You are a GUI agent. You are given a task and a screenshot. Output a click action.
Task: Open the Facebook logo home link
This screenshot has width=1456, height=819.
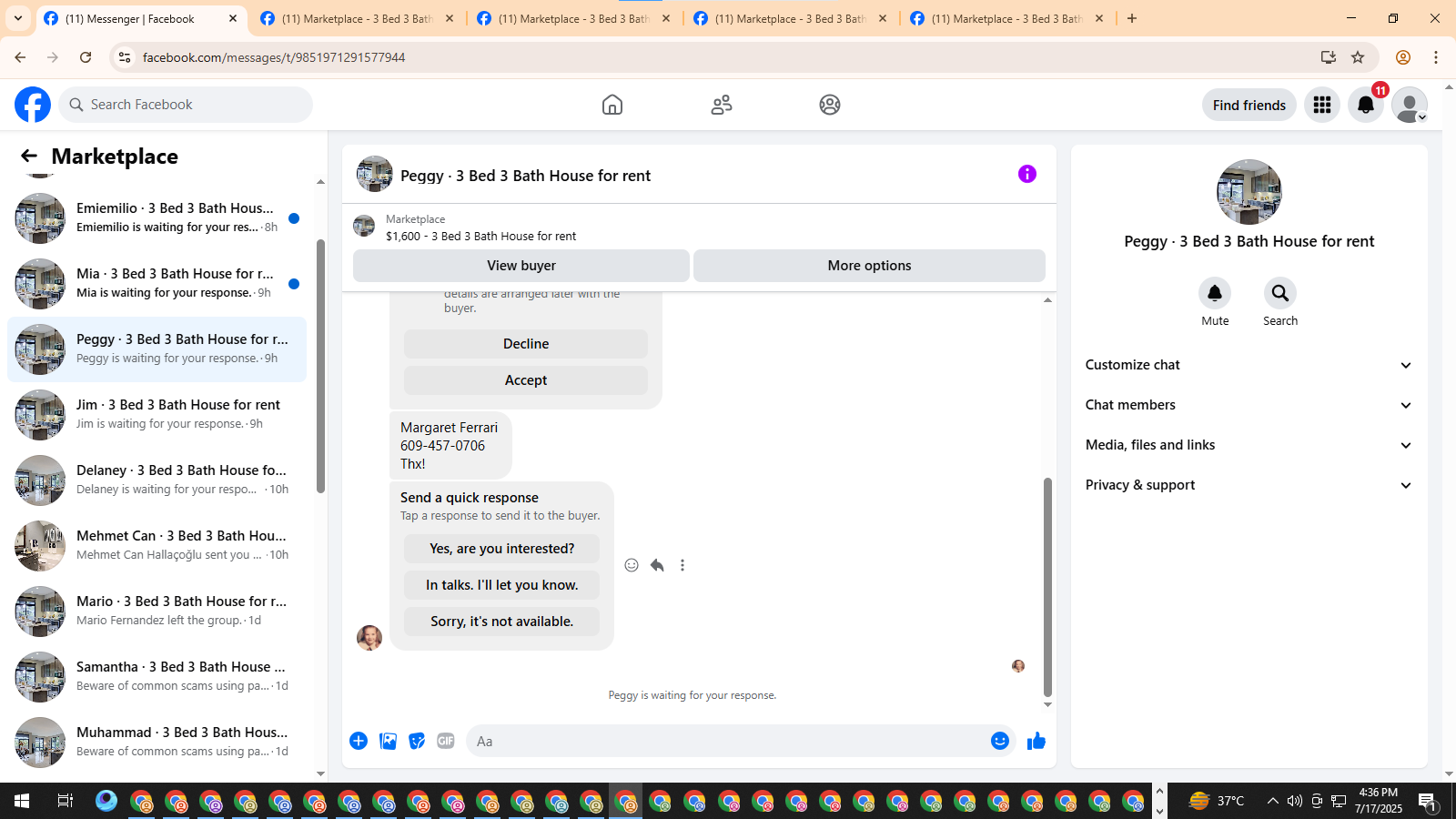pyautogui.click(x=33, y=105)
